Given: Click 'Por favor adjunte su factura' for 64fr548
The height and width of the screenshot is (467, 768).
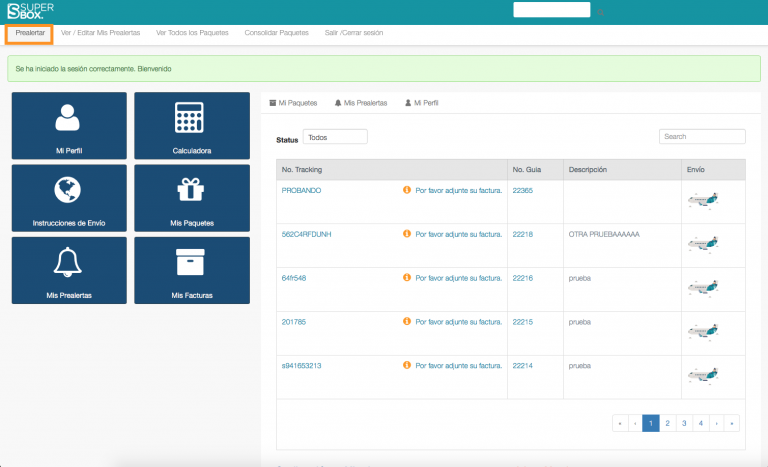Looking at the screenshot, I should click(458, 278).
